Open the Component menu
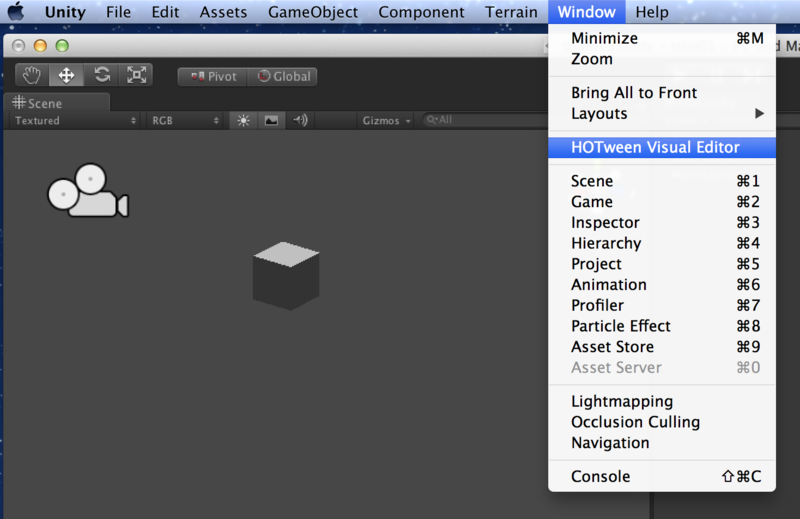 [x=421, y=12]
